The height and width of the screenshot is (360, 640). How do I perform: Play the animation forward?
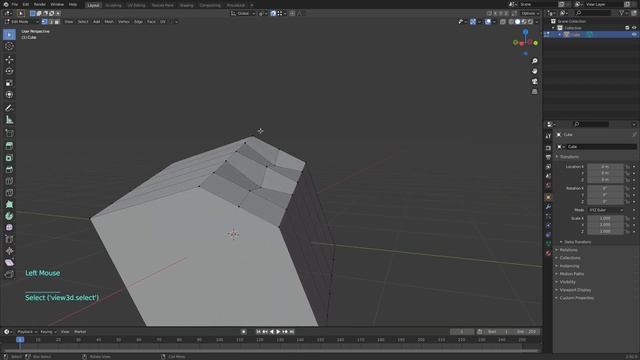click(x=278, y=332)
